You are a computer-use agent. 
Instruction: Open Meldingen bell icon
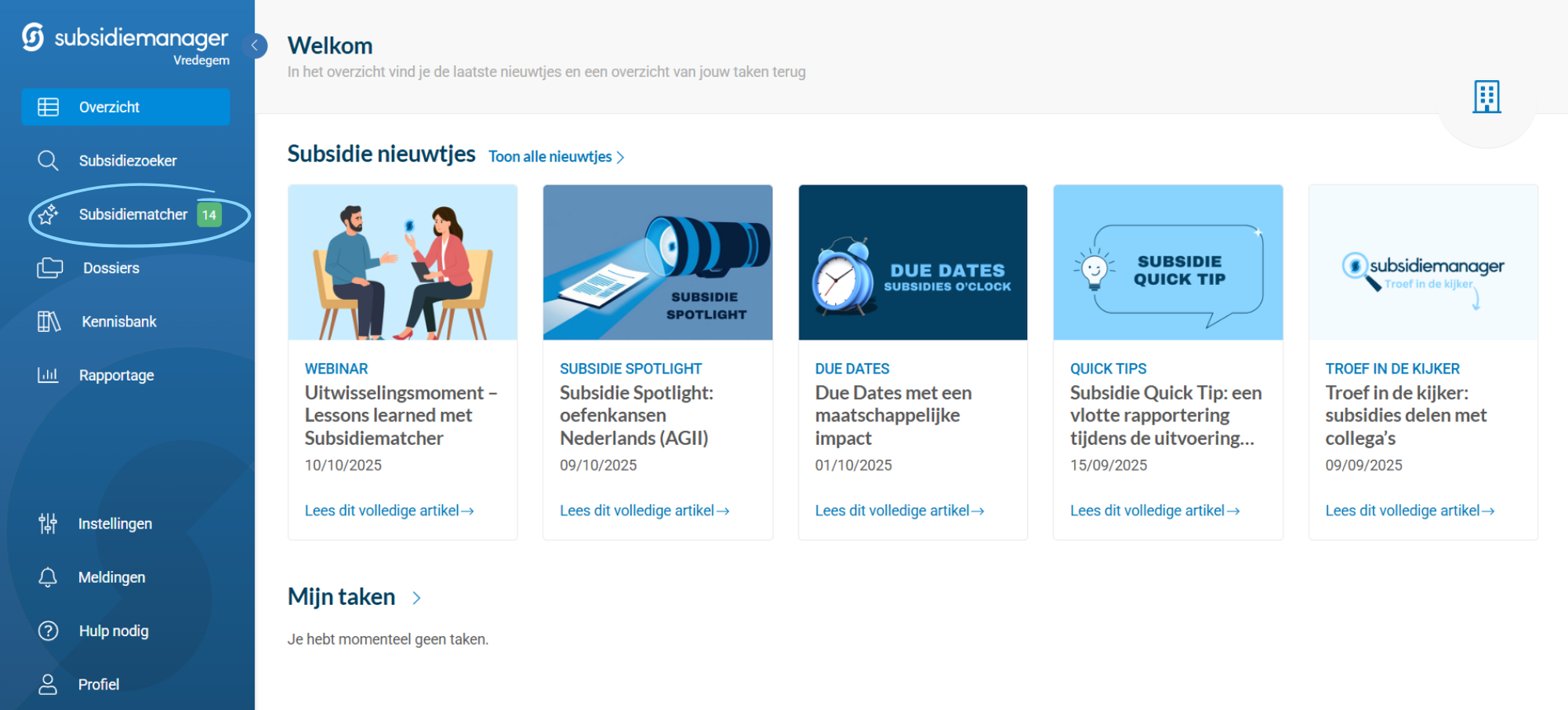pos(48,577)
